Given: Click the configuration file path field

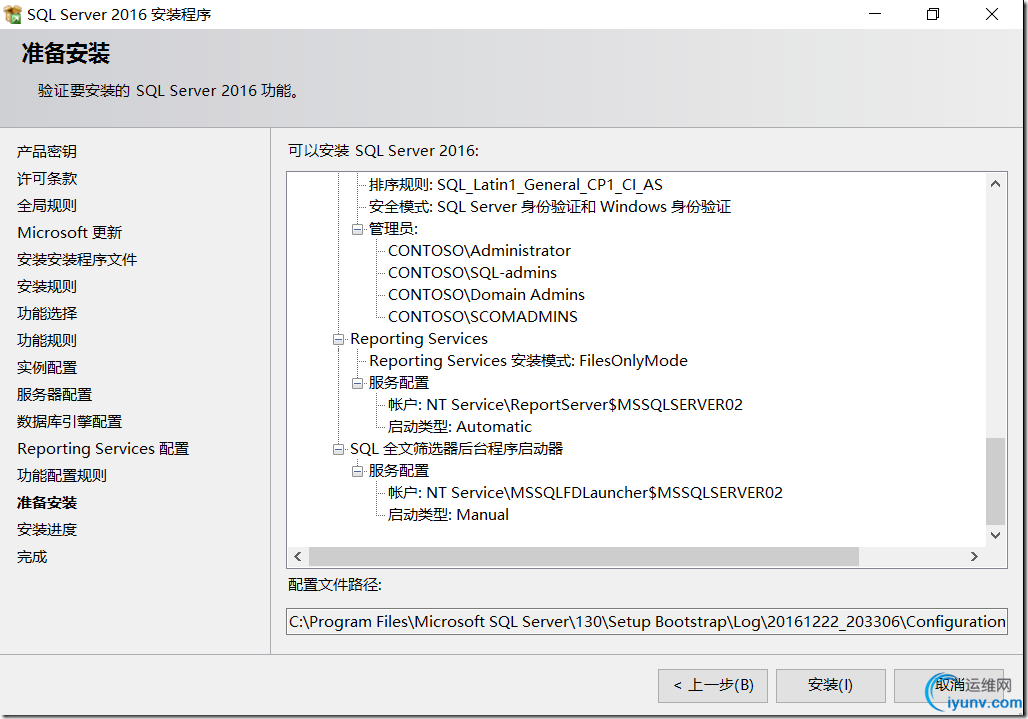Looking at the screenshot, I should point(646,621).
